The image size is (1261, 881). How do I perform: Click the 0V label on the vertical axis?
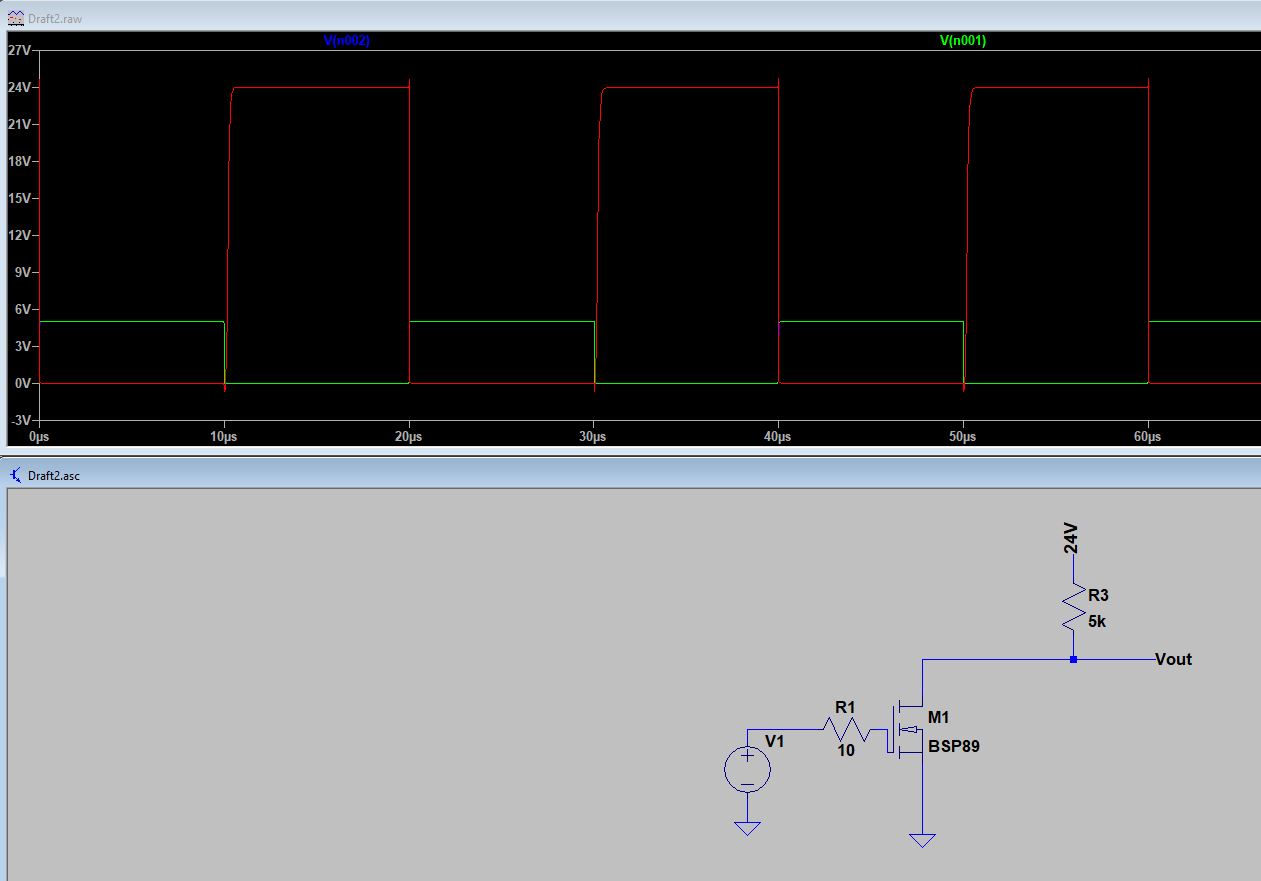pos(23,383)
